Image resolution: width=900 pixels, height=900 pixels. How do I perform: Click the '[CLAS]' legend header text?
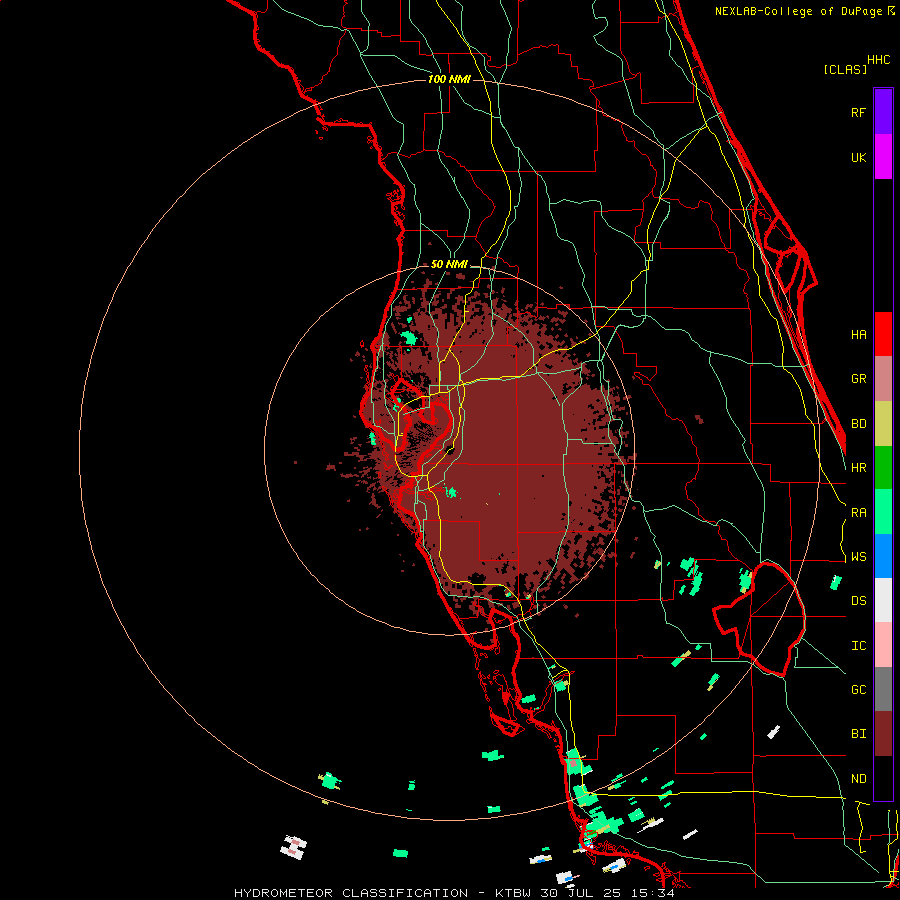click(845, 69)
